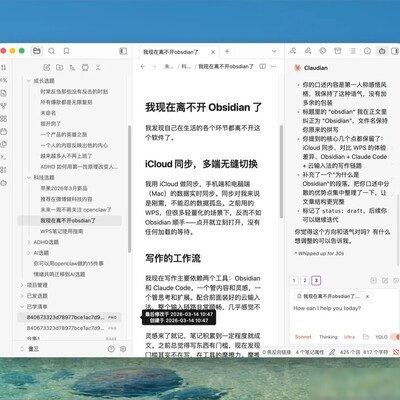
Task: Navigate forward with right arrow
Action: coord(154,66)
